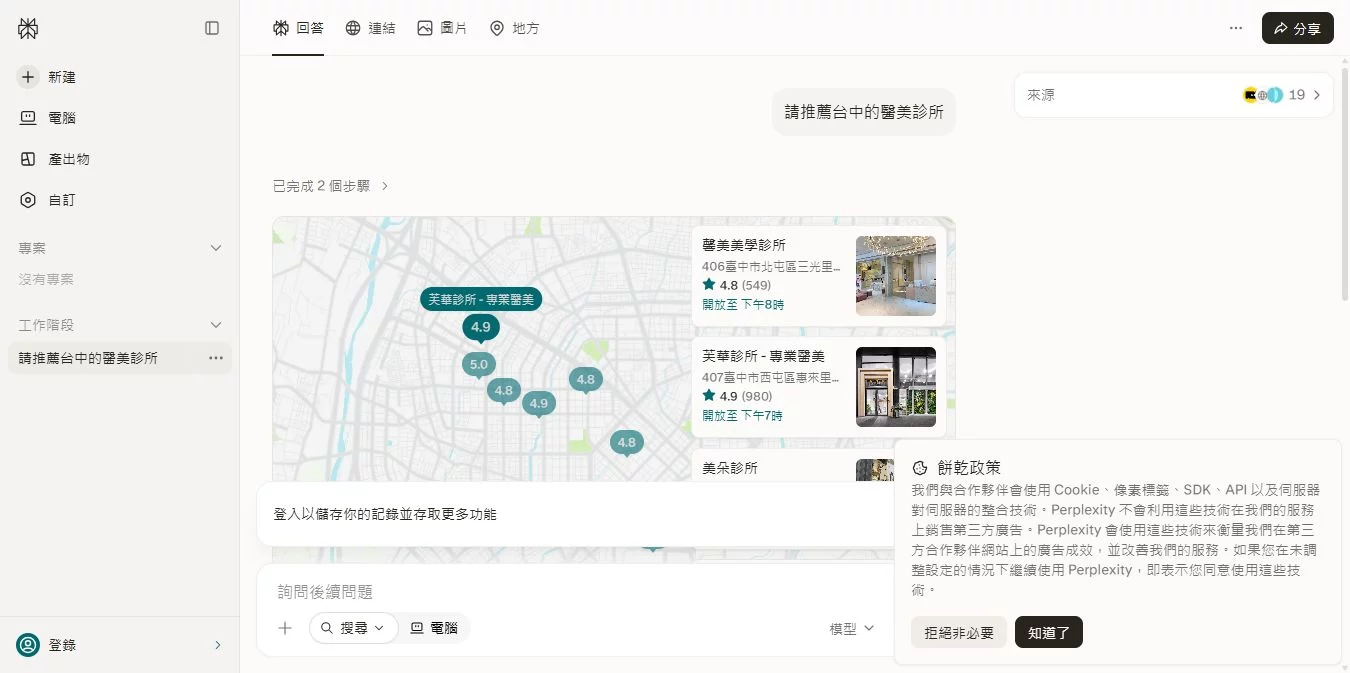Click the user message 請推薦台中的醫美診所
The height and width of the screenshot is (673, 1350).
point(864,112)
